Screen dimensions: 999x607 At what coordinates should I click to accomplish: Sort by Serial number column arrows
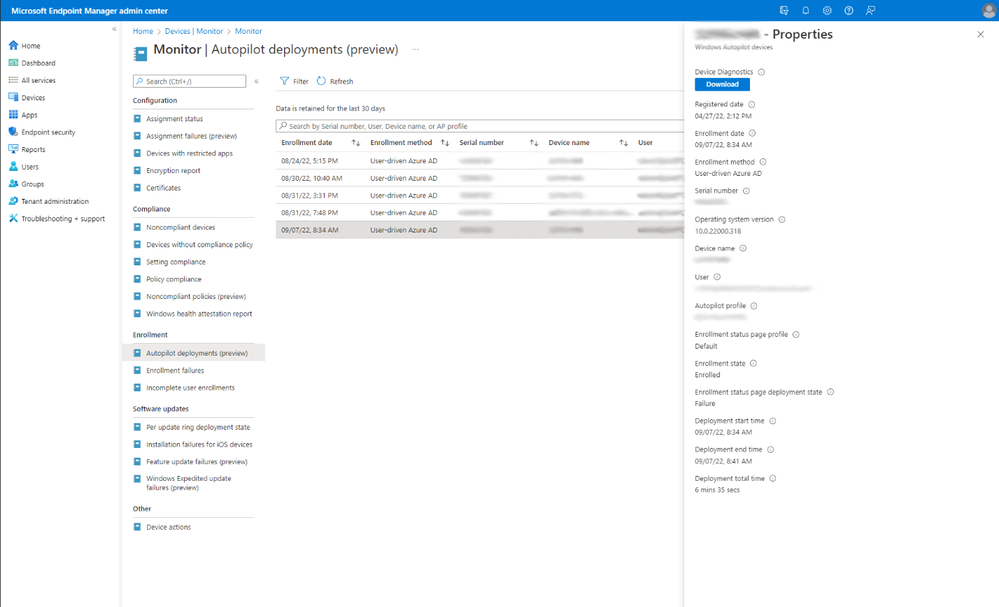pos(534,143)
